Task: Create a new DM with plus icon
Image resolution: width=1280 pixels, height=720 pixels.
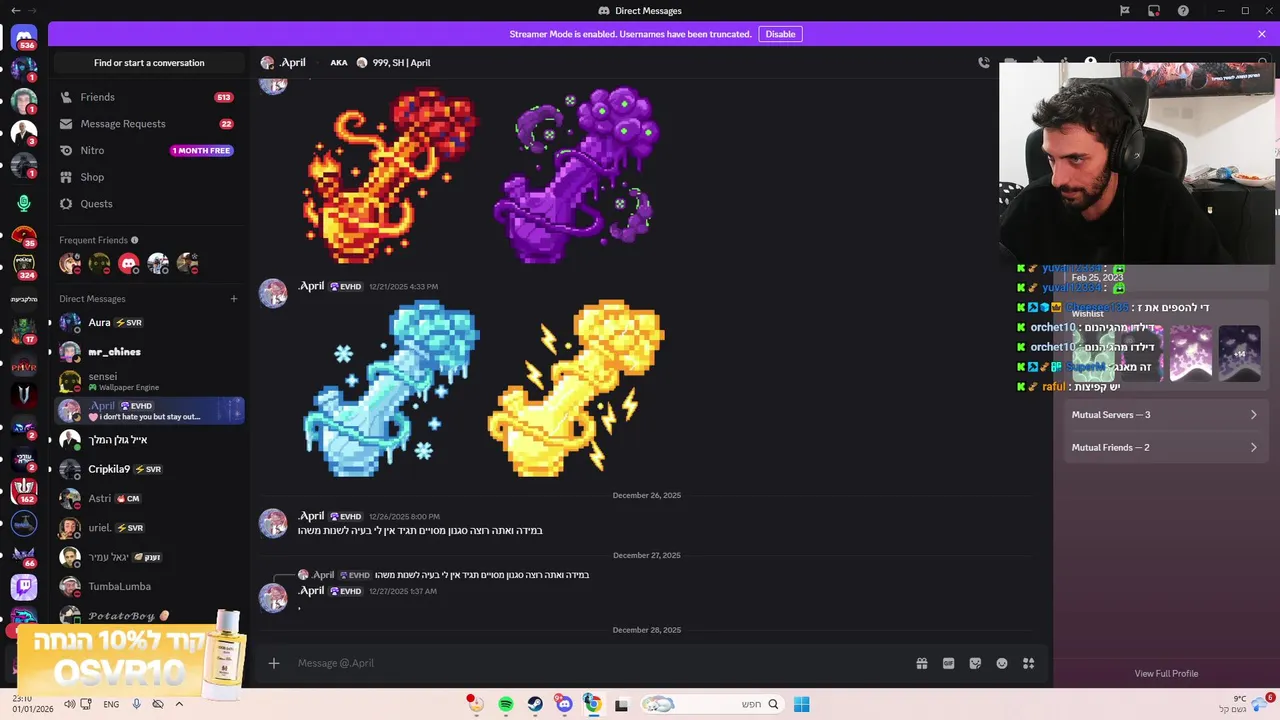Action: pos(234,299)
